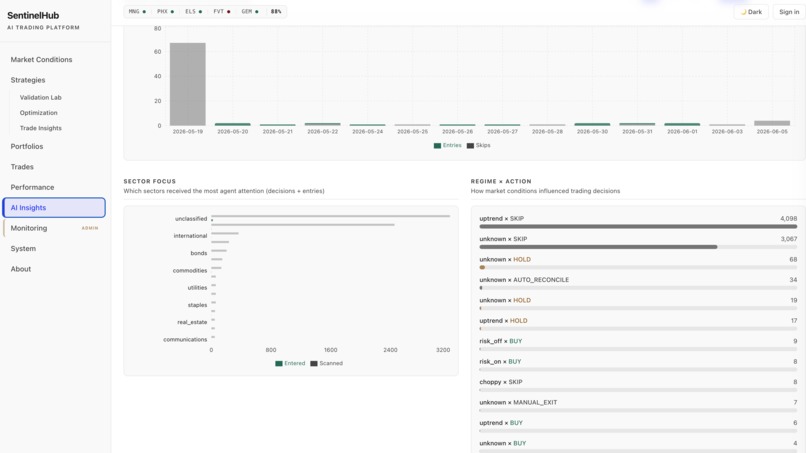Click the risk_on × BUY row label
Image resolution: width=806 pixels, height=453 pixels.
(x=500, y=361)
